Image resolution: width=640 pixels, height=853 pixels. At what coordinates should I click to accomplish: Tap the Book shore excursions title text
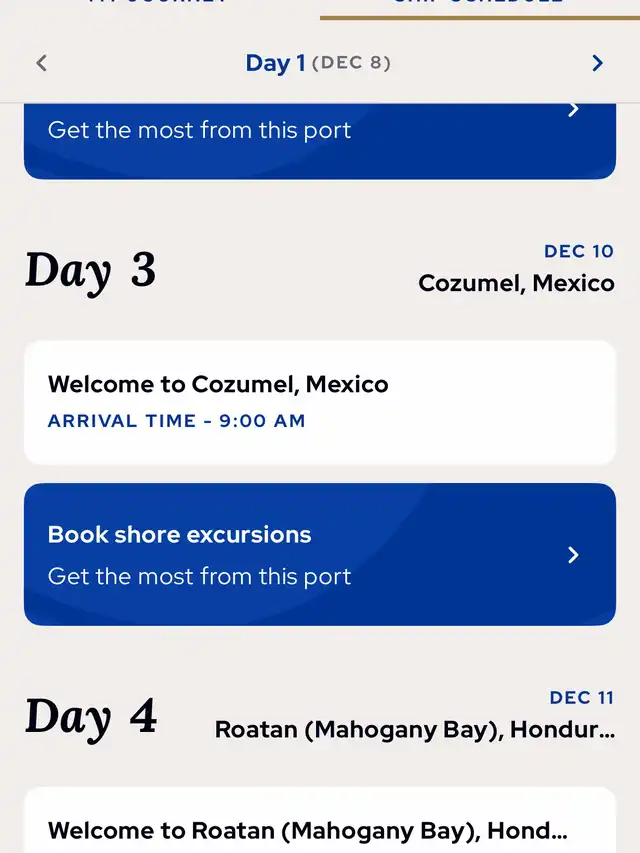(180, 535)
